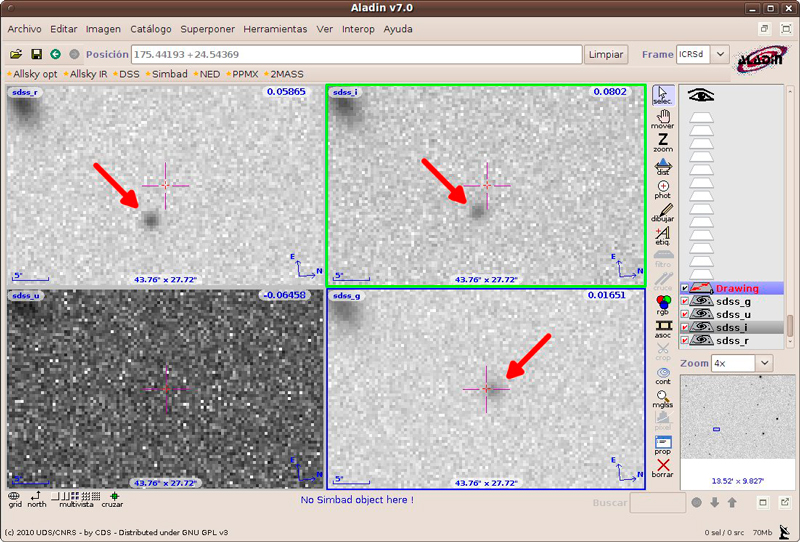Open the Imagen menu
800x542 pixels.
(x=103, y=29)
